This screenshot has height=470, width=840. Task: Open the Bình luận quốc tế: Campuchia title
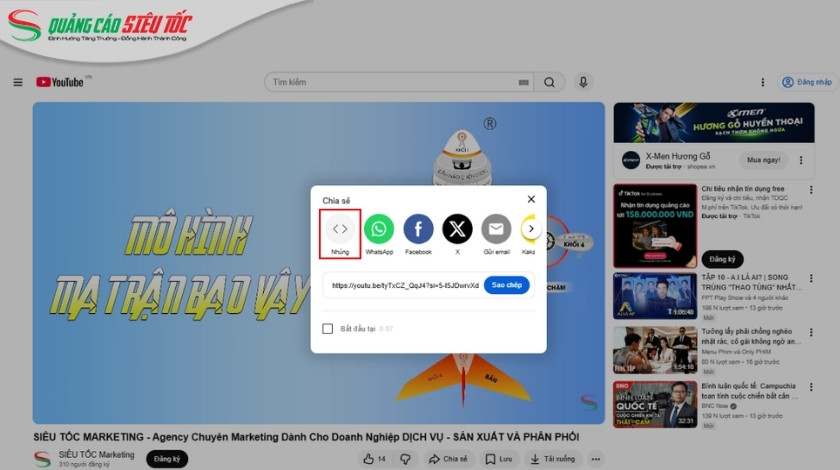click(750, 391)
